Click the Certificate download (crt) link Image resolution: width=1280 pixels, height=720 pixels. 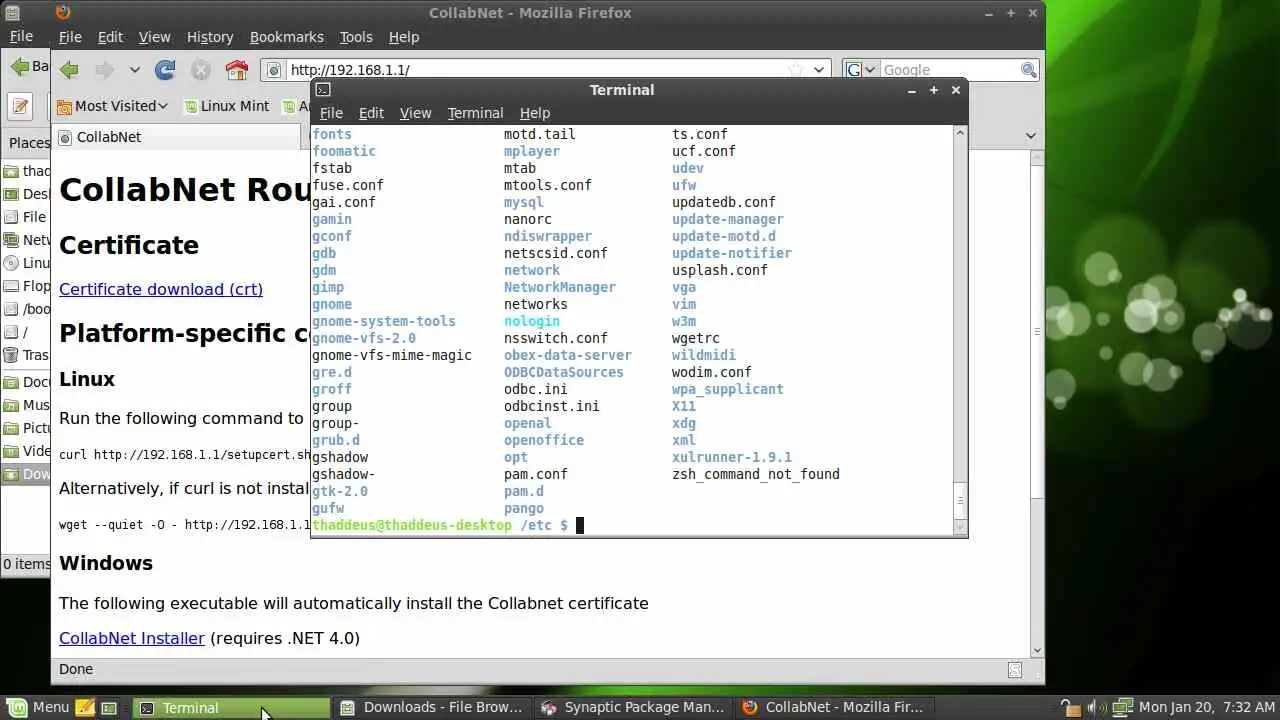pyautogui.click(x=161, y=289)
